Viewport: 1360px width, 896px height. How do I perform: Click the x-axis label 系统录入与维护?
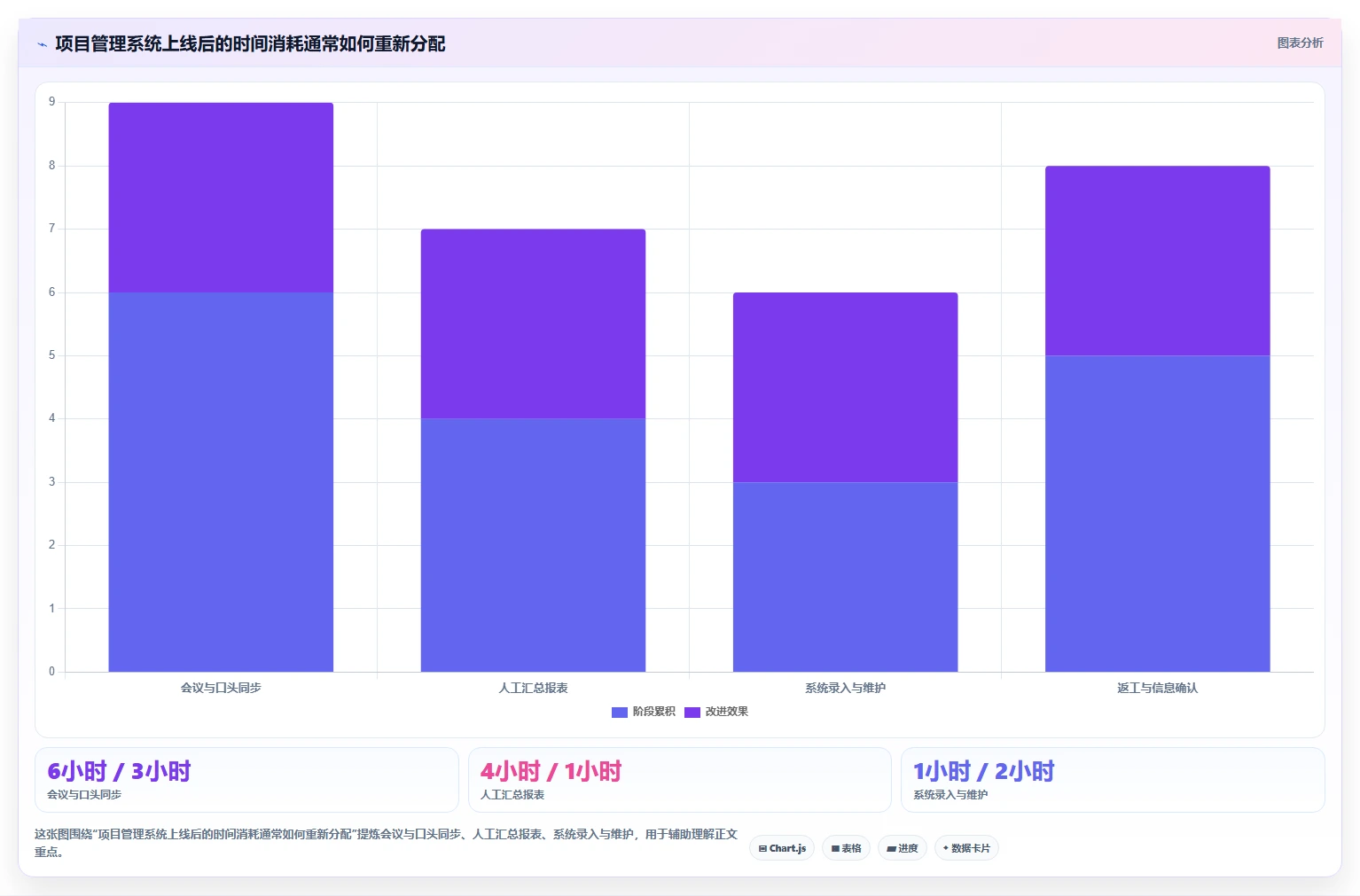[x=845, y=688]
